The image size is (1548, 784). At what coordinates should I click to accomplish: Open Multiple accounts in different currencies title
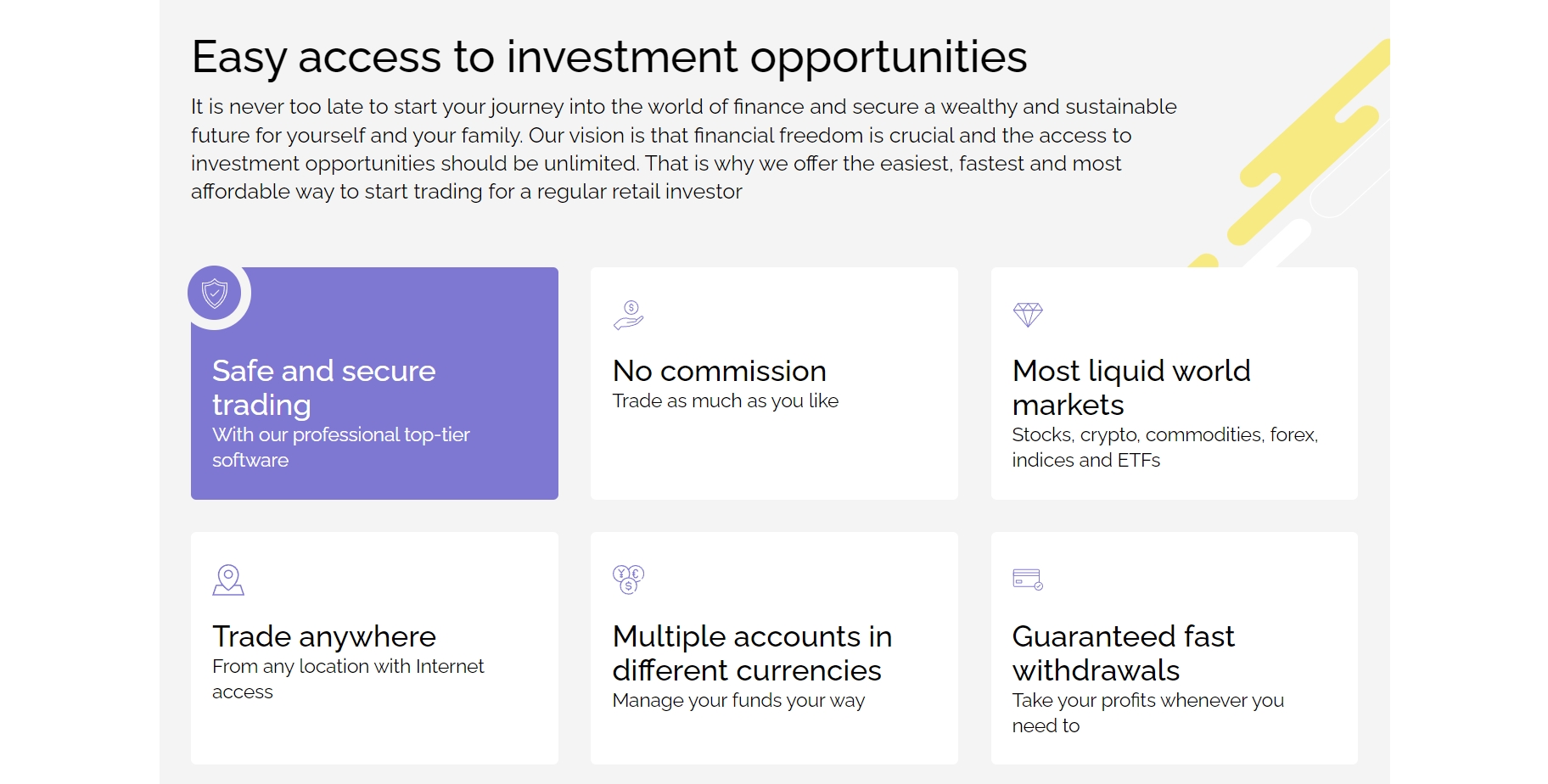(752, 653)
